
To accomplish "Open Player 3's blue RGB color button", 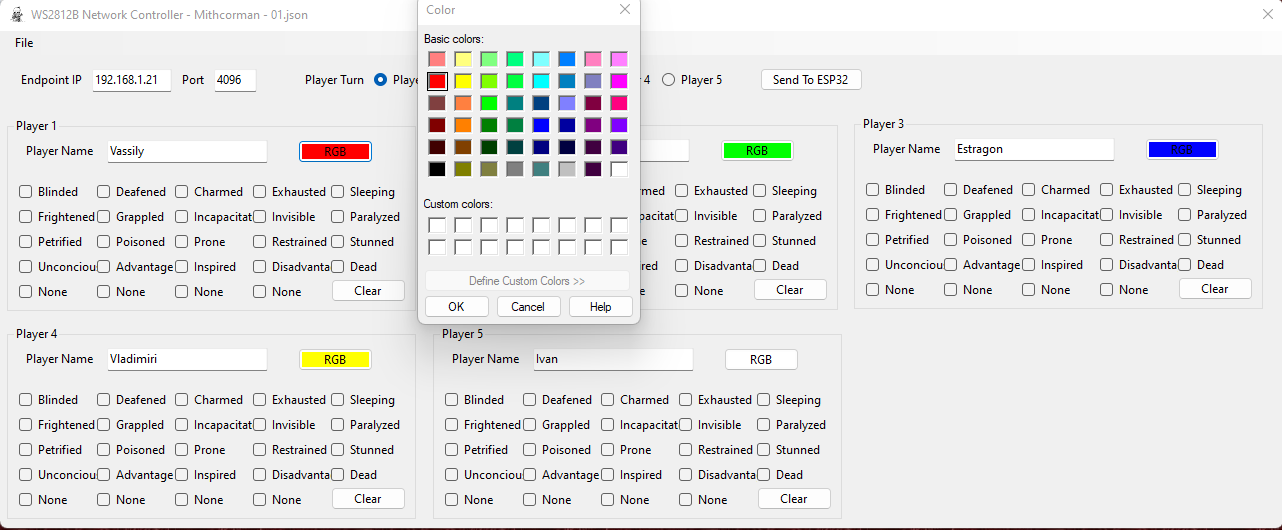I will click(x=1182, y=150).
